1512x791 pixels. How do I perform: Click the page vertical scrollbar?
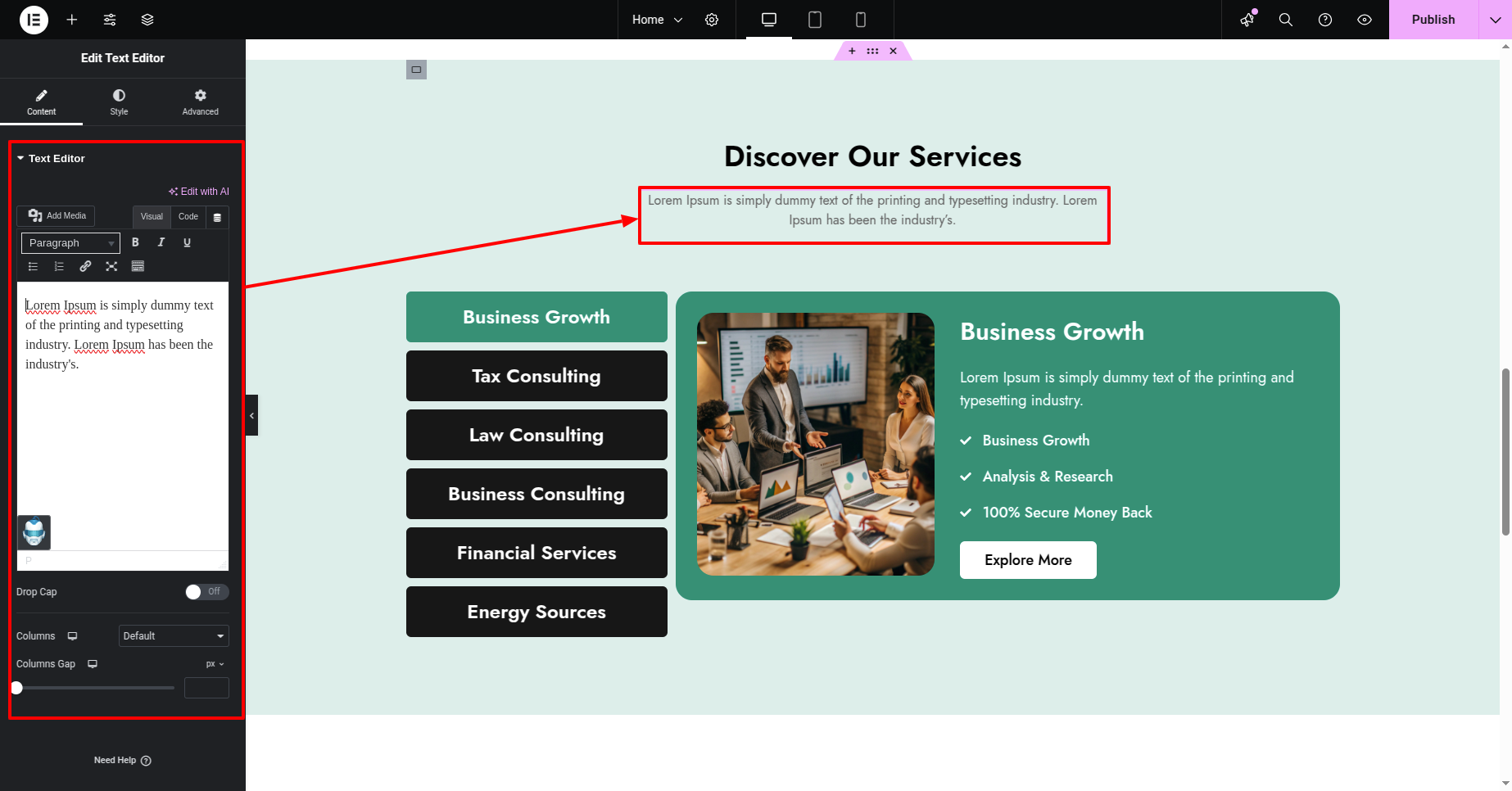(1505, 452)
